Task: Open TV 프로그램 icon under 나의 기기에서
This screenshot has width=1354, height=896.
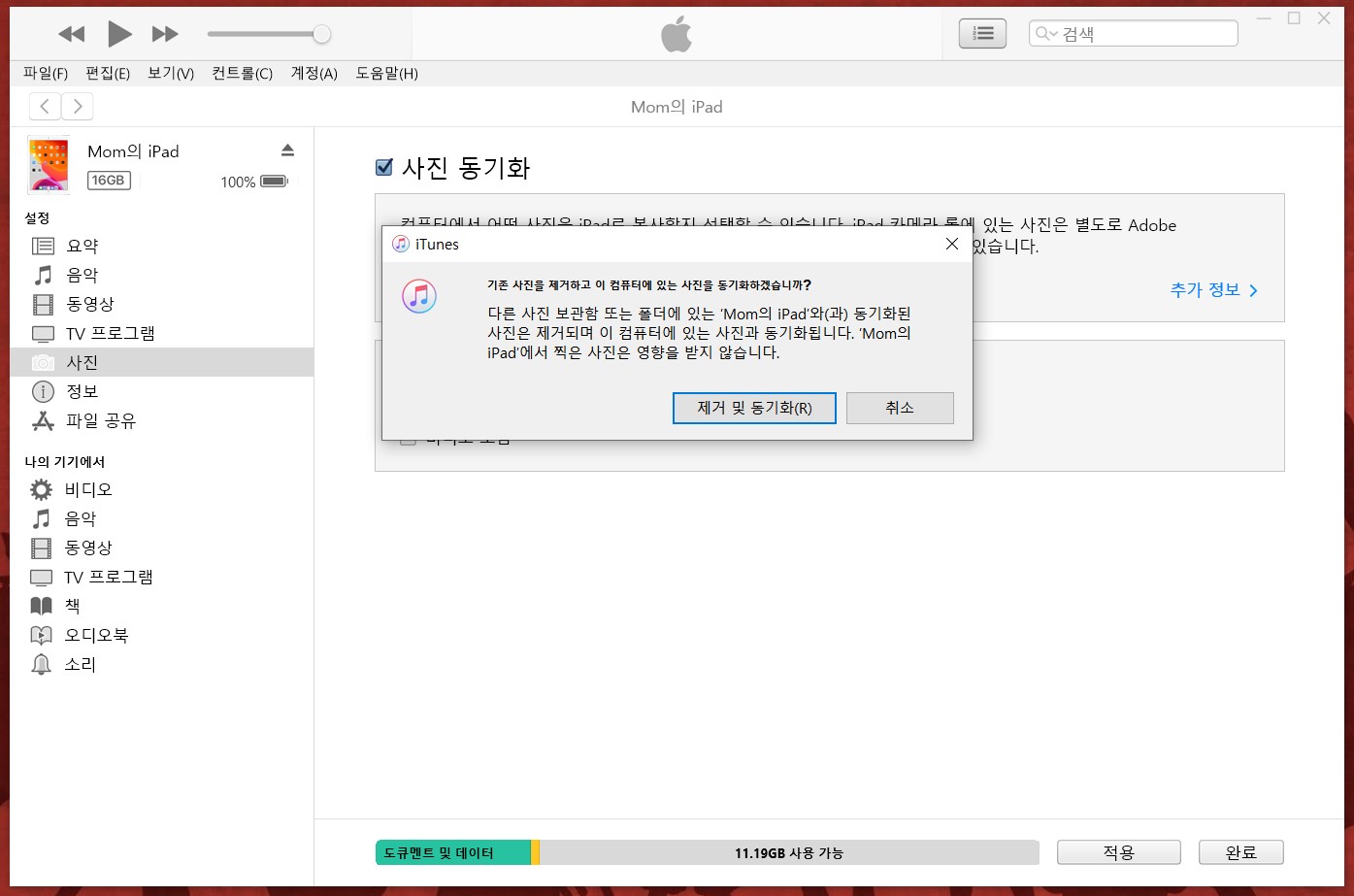Action: 41,577
